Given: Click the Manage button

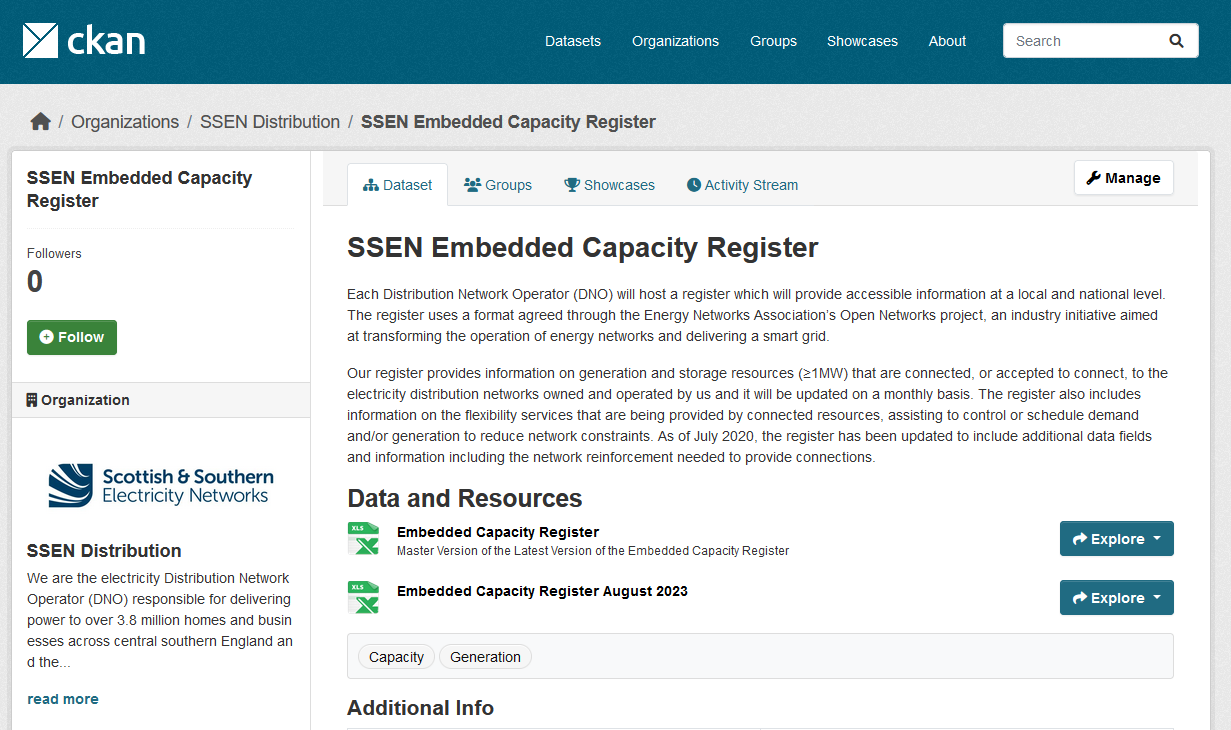Looking at the screenshot, I should point(1123,178).
